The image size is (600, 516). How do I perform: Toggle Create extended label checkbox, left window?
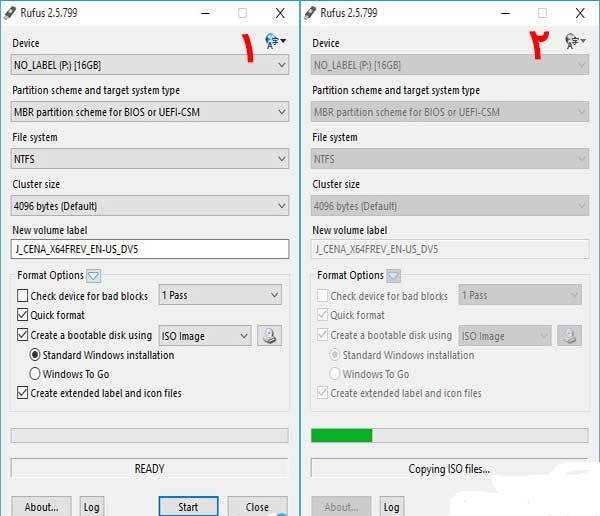23,393
